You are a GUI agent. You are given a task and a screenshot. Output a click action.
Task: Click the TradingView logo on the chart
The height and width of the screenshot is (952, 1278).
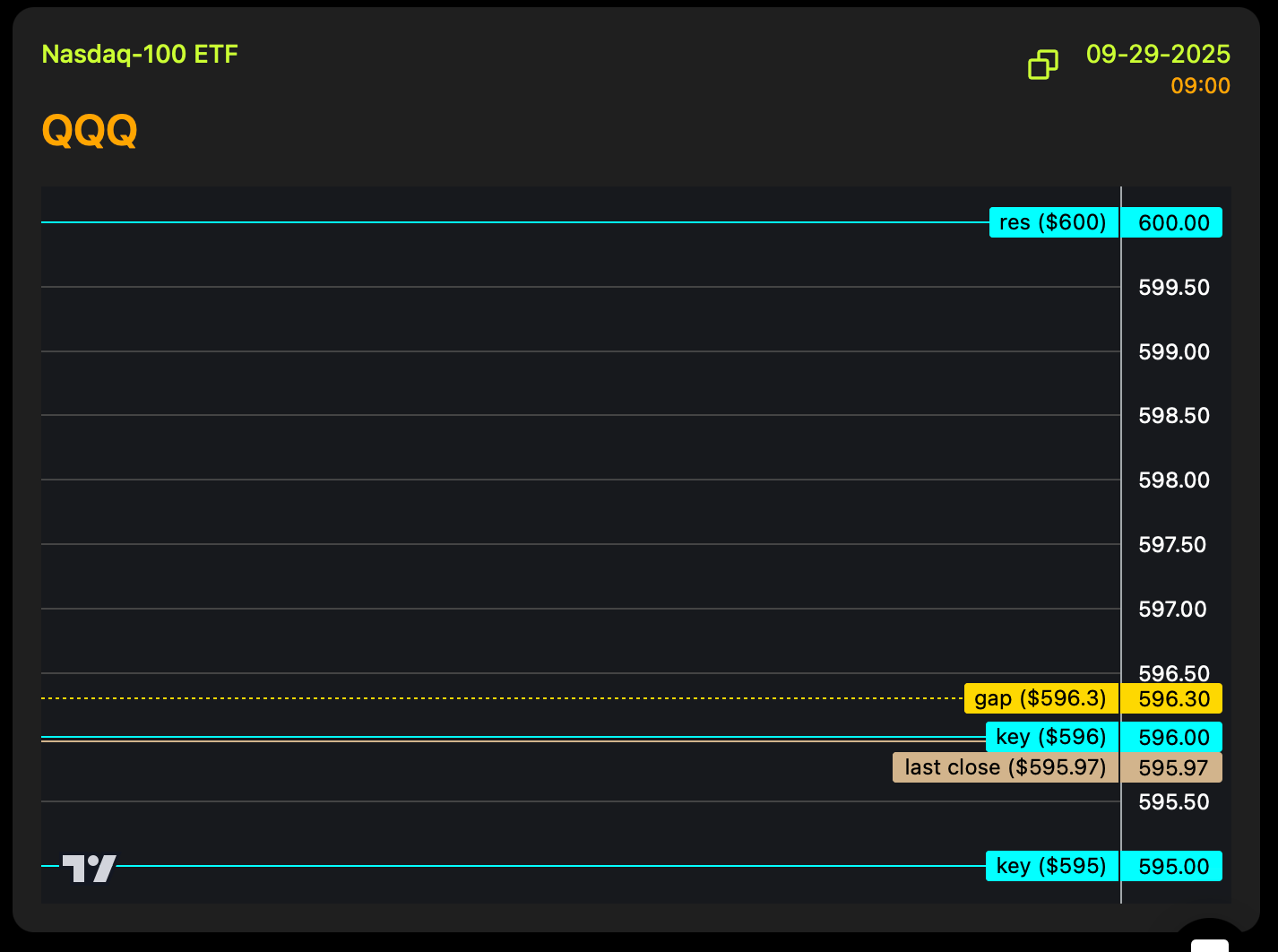89,868
